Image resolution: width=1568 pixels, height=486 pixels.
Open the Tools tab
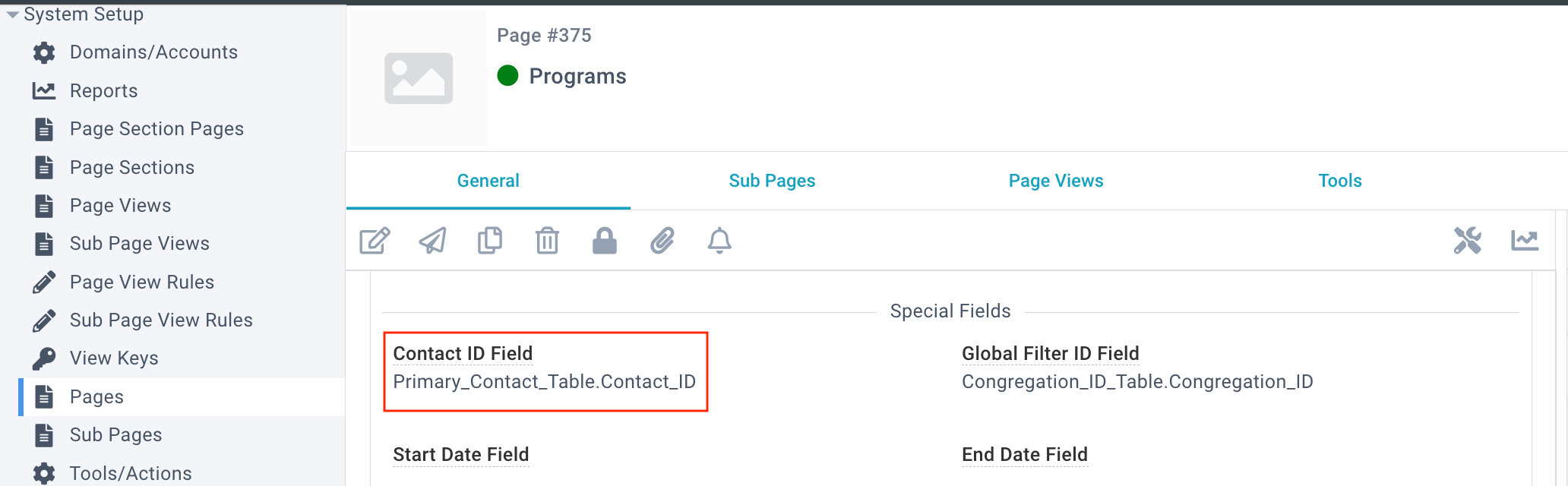[x=1340, y=181]
